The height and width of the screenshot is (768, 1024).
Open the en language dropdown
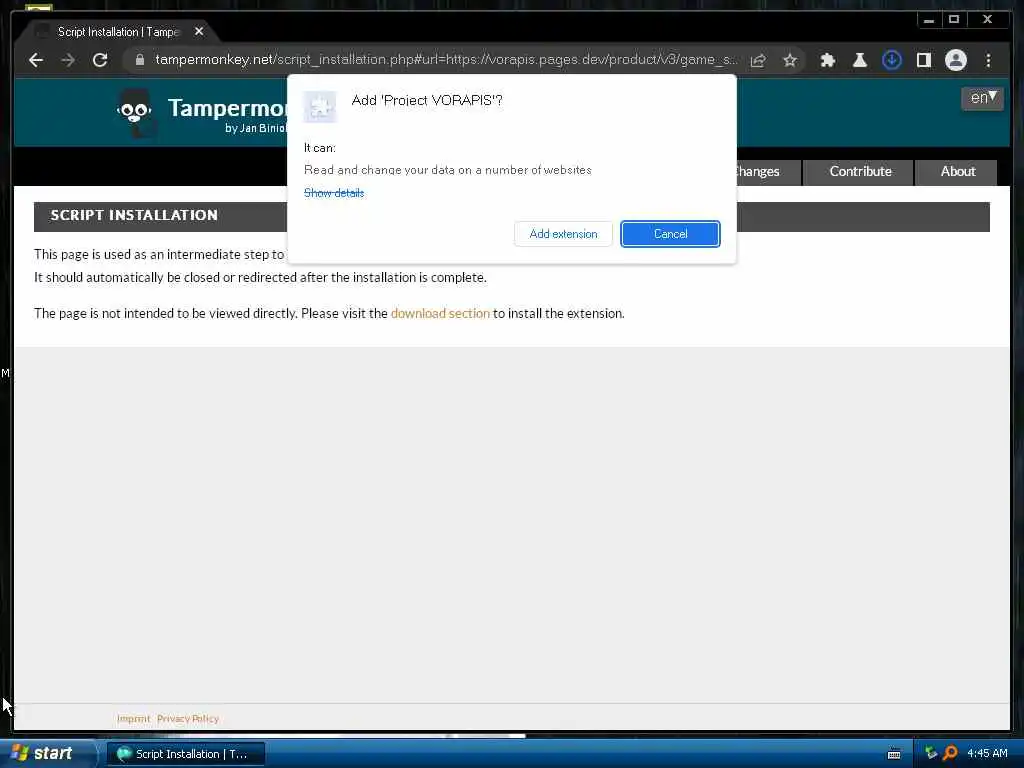coord(982,98)
